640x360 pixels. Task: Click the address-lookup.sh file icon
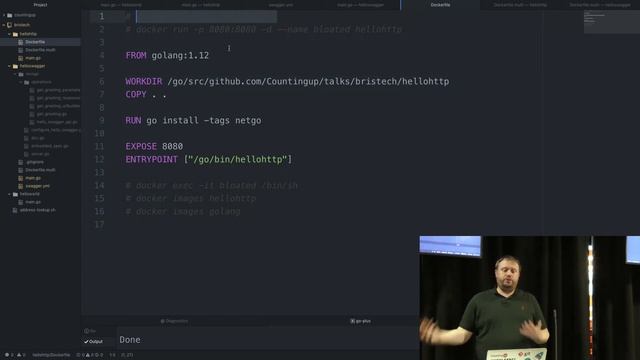(15, 210)
